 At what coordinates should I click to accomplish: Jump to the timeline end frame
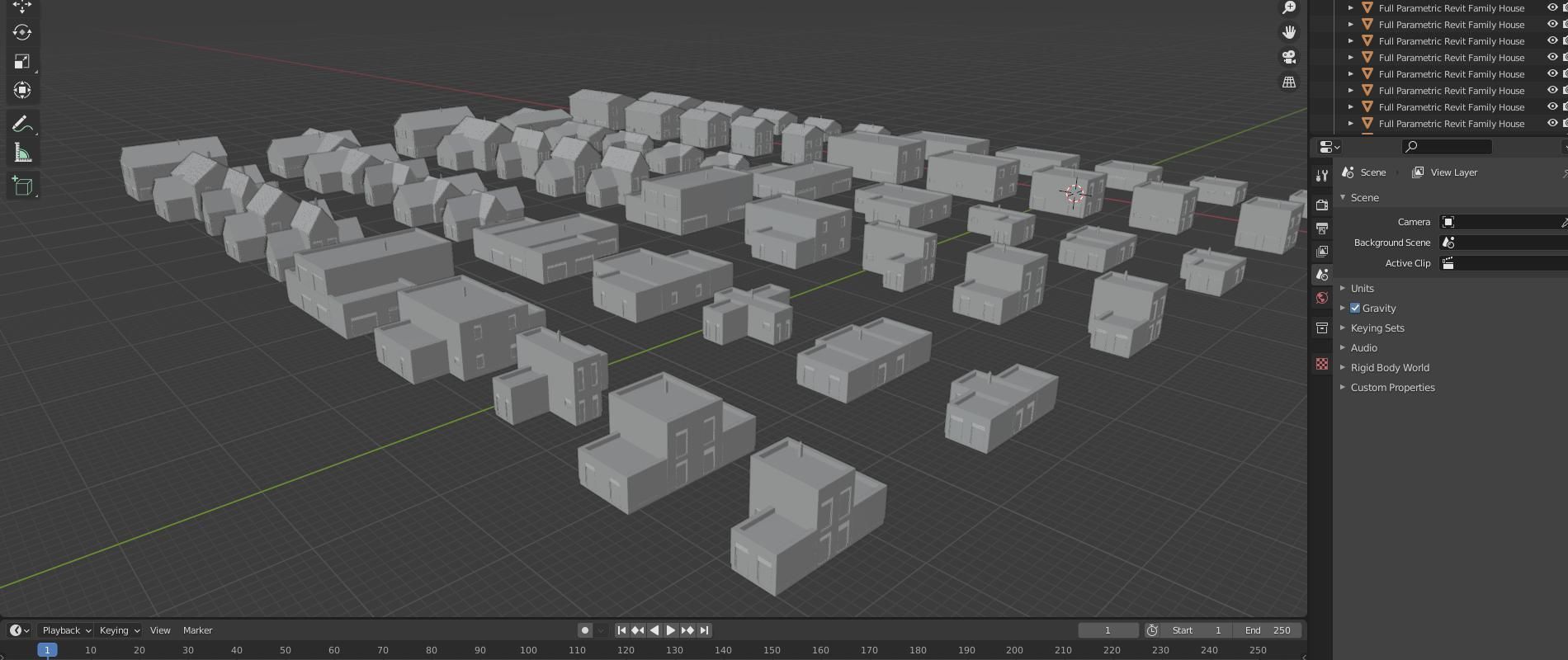(x=704, y=630)
